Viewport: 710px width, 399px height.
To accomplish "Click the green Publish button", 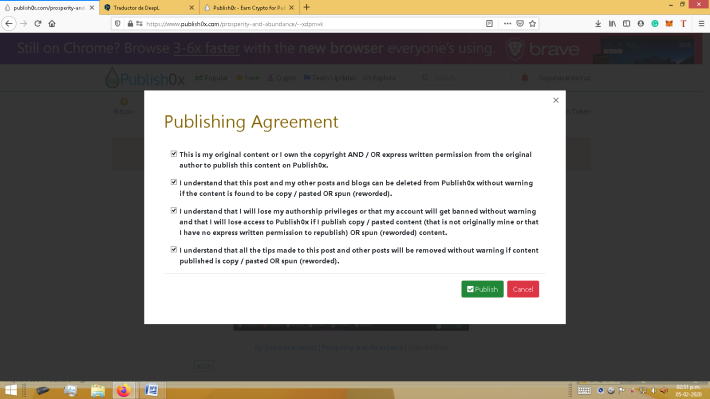I will (x=482, y=289).
